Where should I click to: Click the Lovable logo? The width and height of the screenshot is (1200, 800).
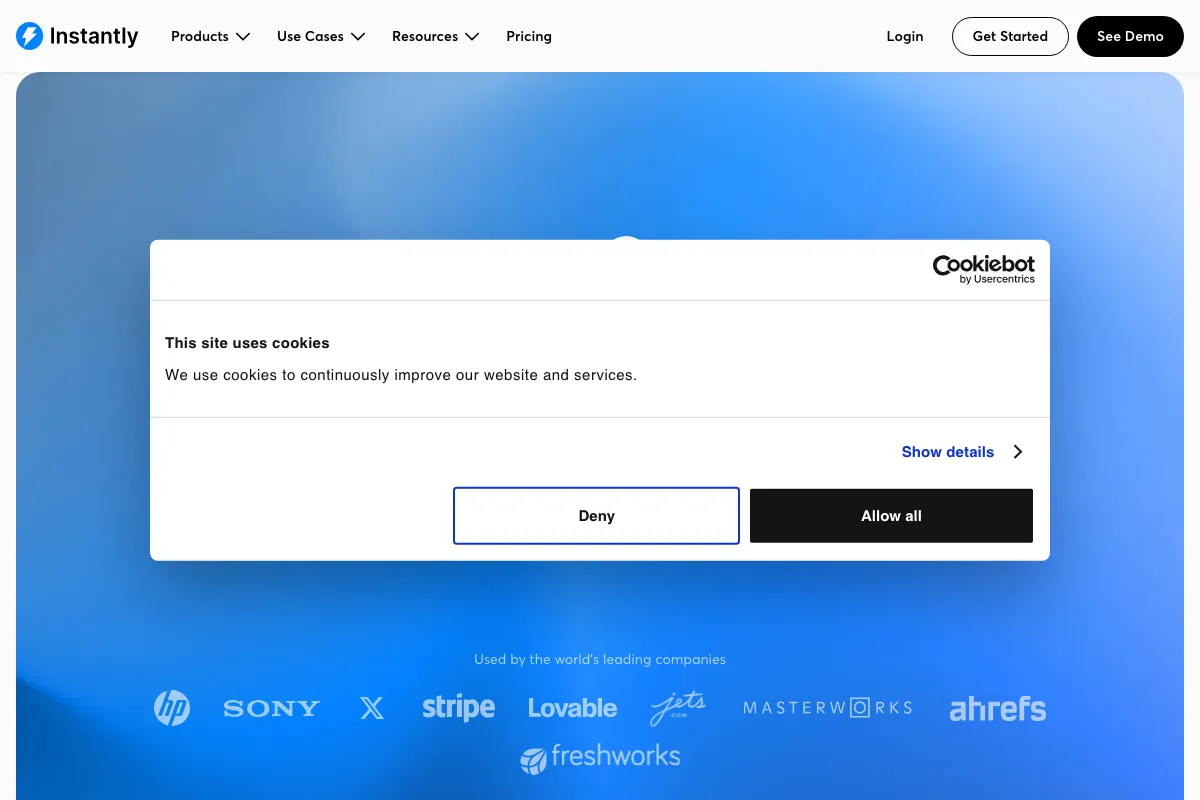572,708
